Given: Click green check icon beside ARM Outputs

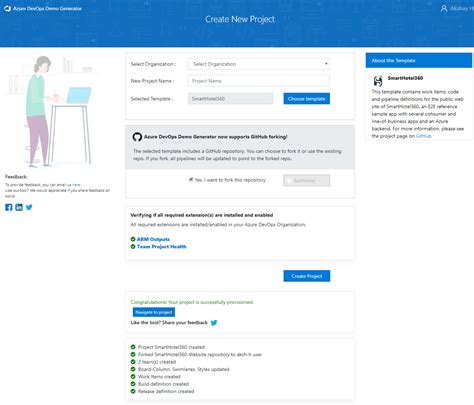Looking at the screenshot, I should [x=133, y=239].
